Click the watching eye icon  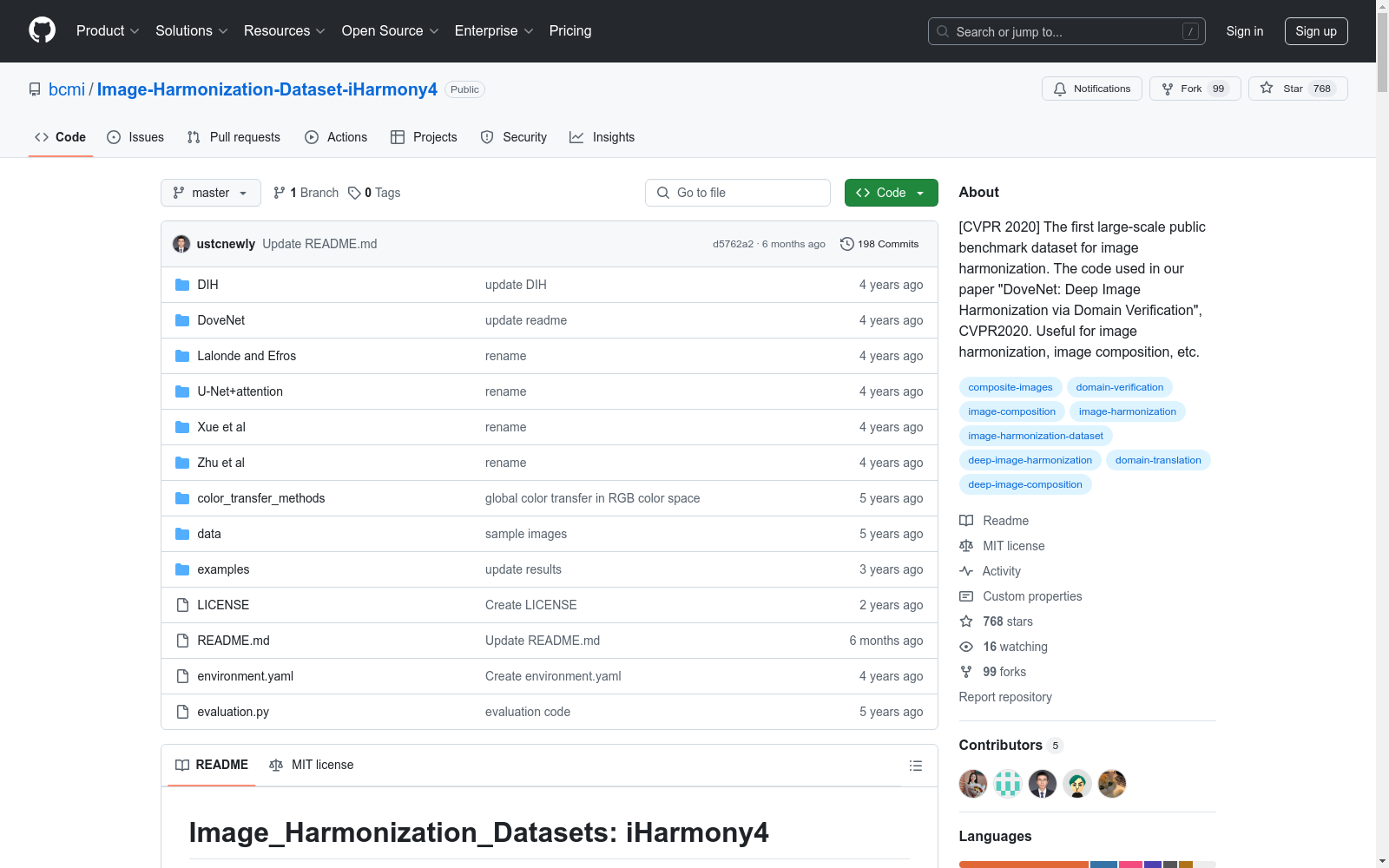pyautogui.click(x=966, y=647)
